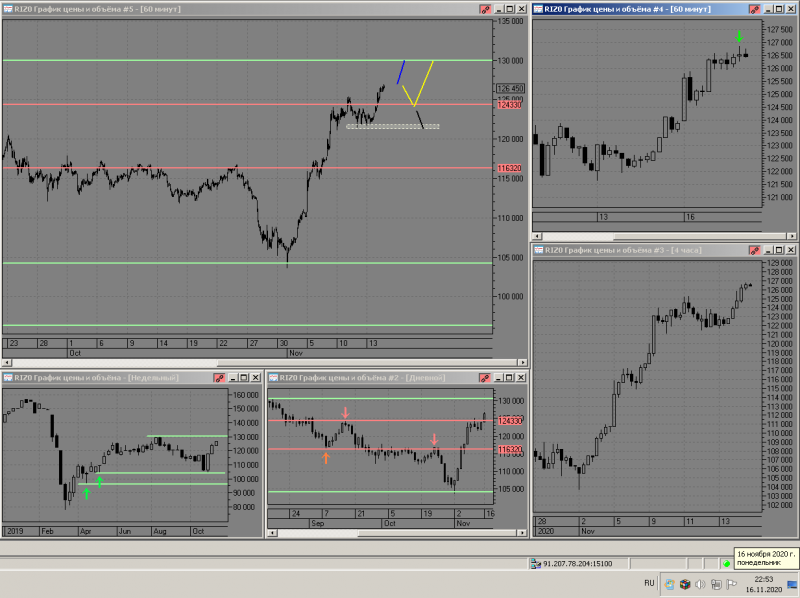The image size is (800, 598).
Task: Select red 116320 price label in chart #5
Action: point(509,168)
